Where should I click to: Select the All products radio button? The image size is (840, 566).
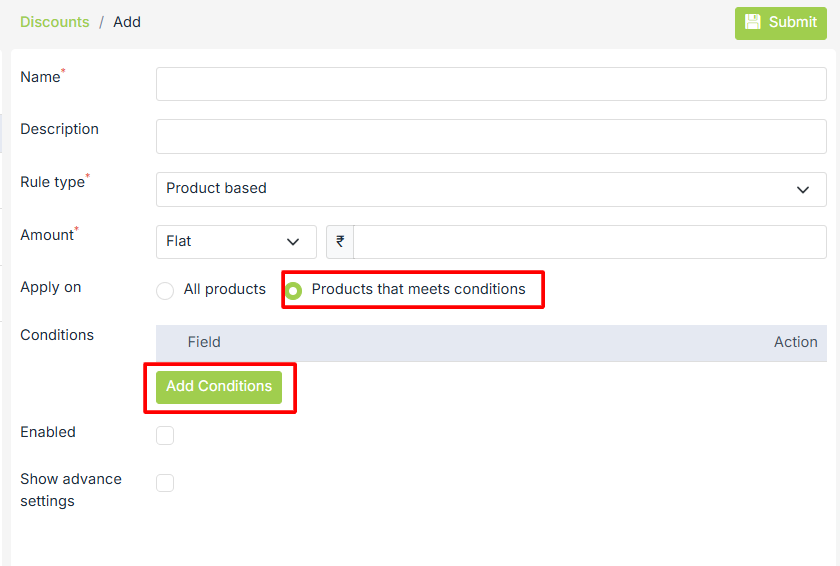[165, 291]
